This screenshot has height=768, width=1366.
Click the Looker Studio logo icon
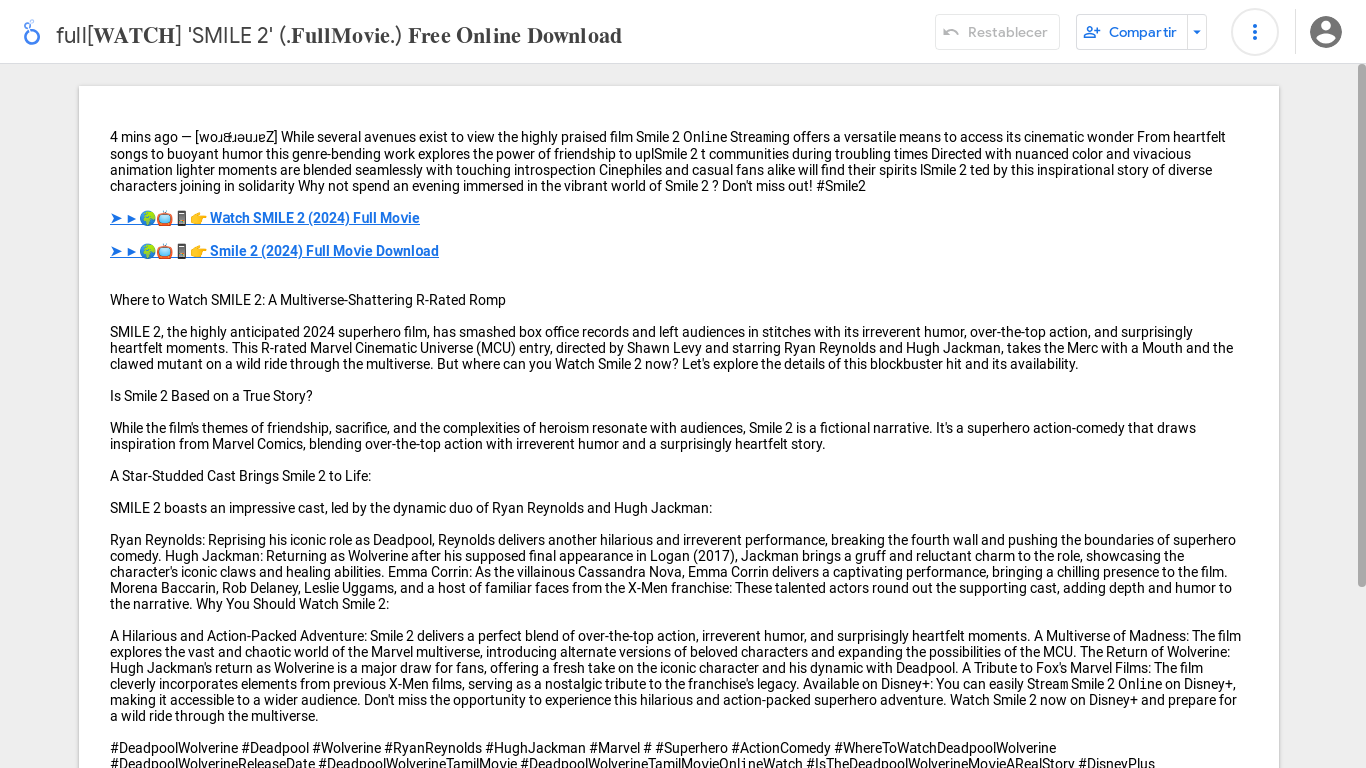coord(32,33)
